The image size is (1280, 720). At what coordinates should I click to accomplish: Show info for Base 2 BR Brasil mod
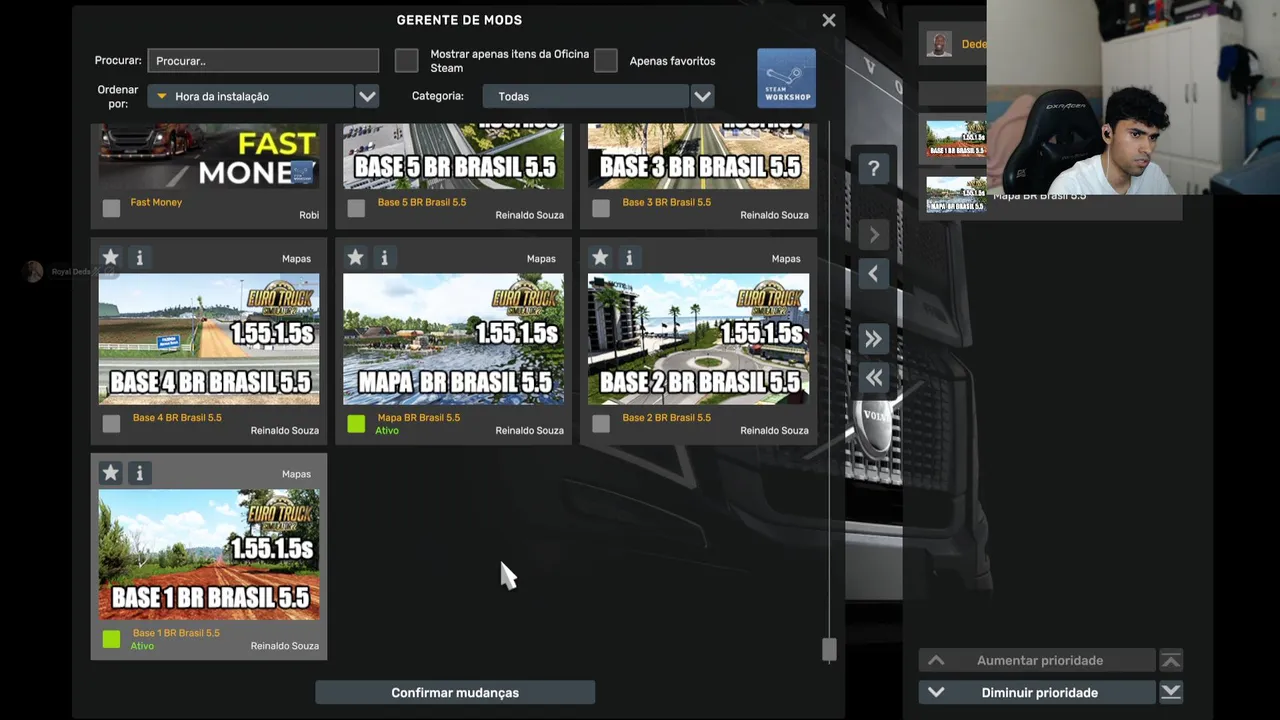[x=629, y=258]
